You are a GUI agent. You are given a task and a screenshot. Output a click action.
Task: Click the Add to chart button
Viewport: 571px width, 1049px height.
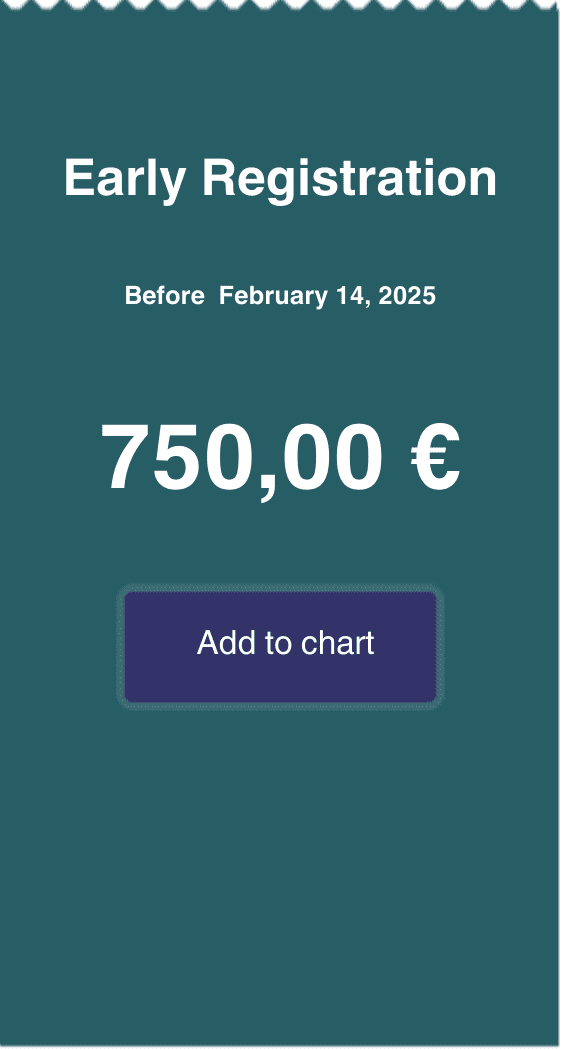click(280, 646)
